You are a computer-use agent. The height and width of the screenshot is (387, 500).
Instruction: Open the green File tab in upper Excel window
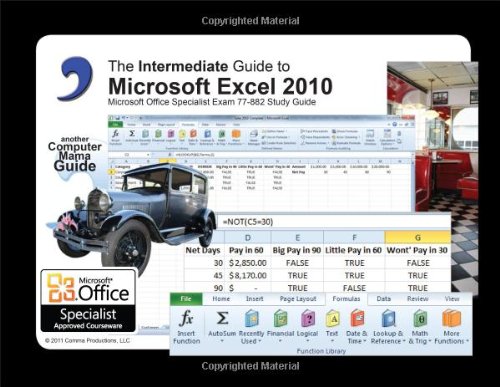click(x=115, y=124)
